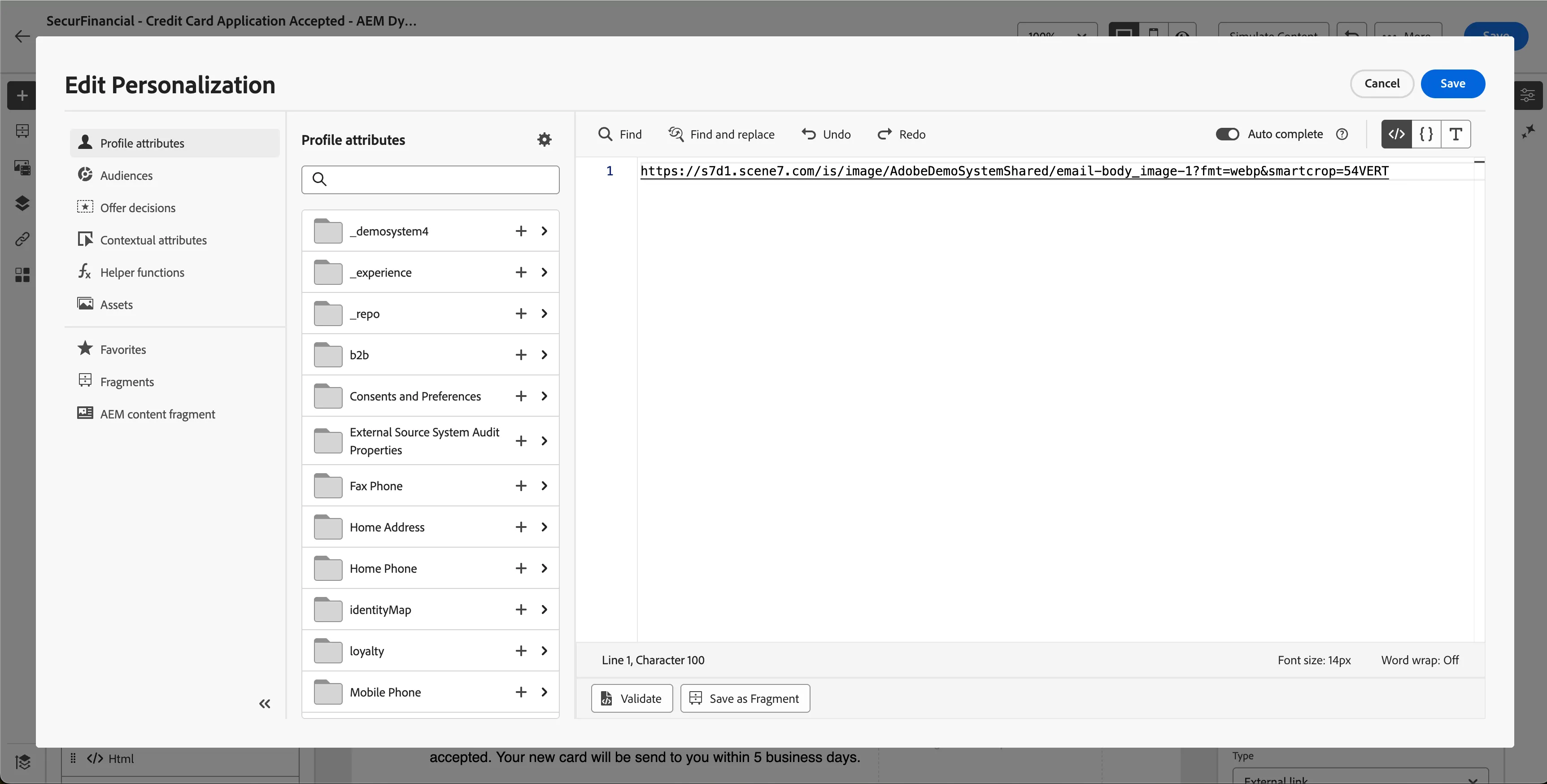The height and width of the screenshot is (784, 1547).
Task: Open Favorites in the left menu
Action: (x=175, y=349)
